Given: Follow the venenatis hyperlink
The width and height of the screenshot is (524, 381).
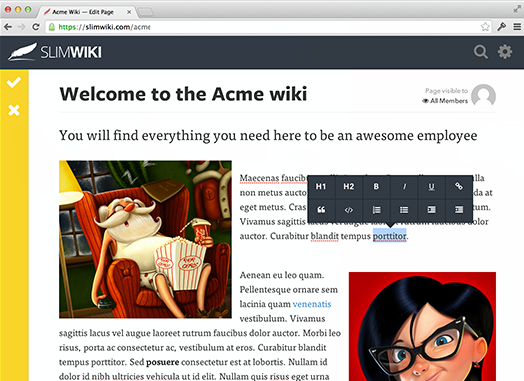Looking at the screenshot, I should pos(312,304).
